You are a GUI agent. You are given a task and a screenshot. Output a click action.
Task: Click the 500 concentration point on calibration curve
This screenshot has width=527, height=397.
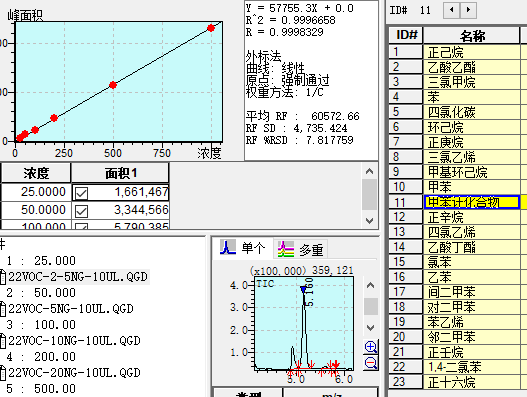pos(113,85)
